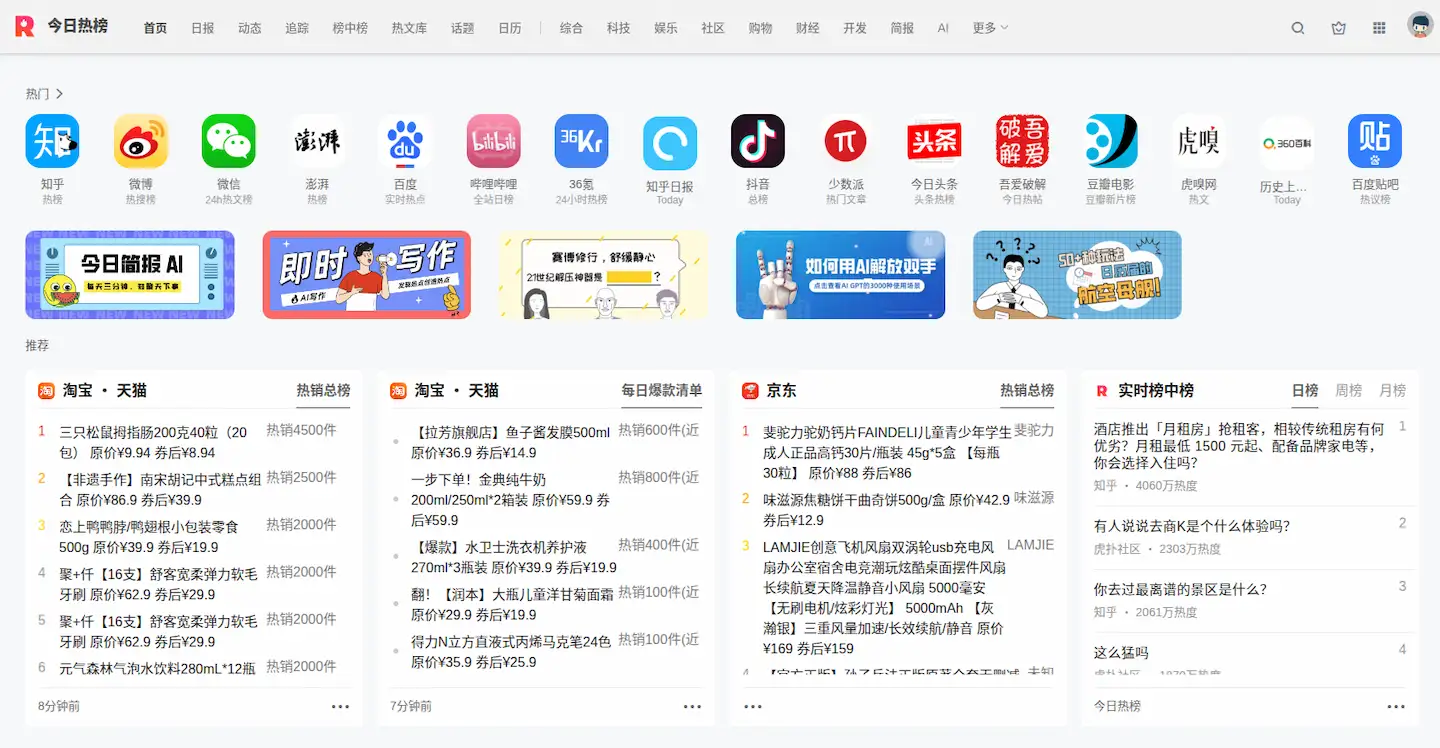Open the 赛博修行 舒缓静心 banner
This screenshot has width=1440, height=748.
(x=604, y=275)
